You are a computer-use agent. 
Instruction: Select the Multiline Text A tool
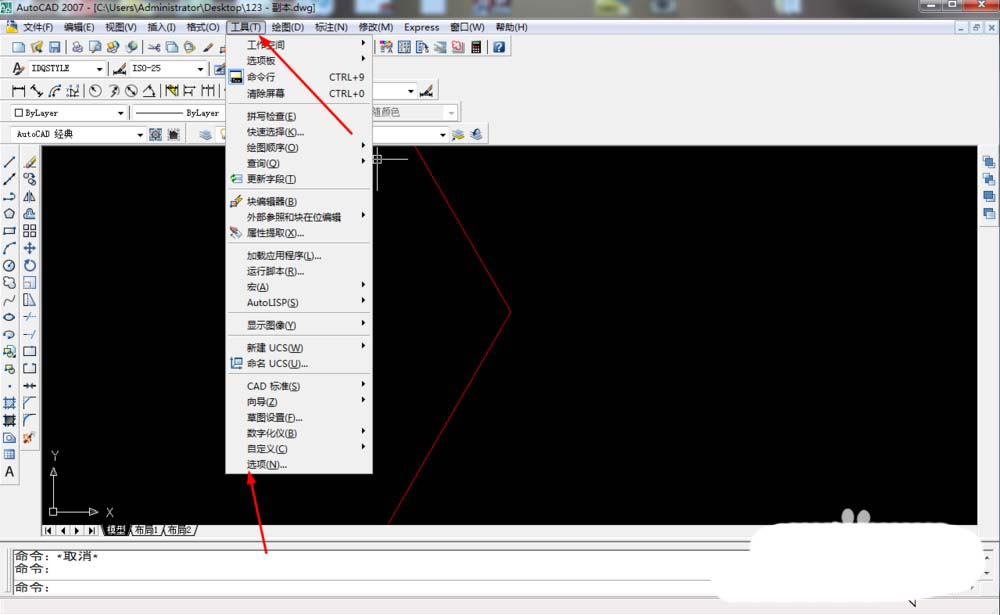click(x=10, y=472)
